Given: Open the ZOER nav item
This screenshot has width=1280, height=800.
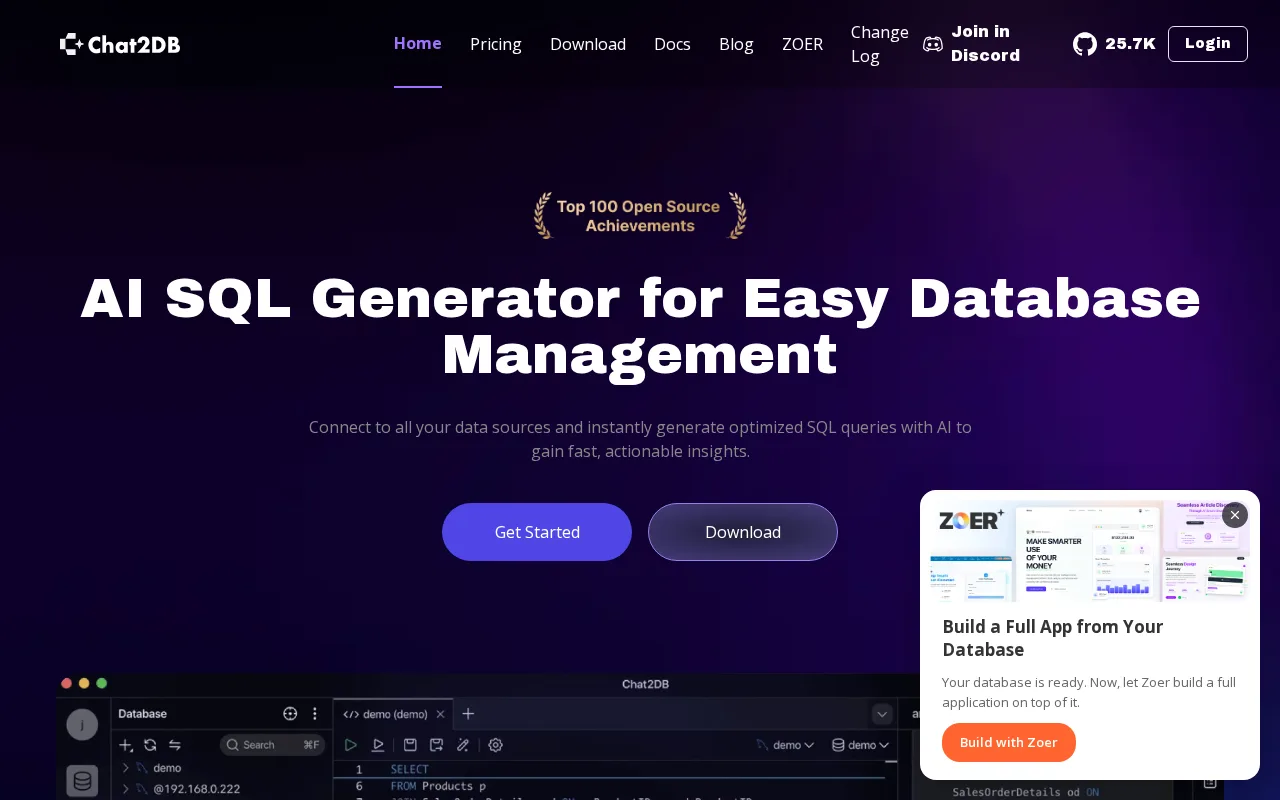Looking at the screenshot, I should pos(802,44).
